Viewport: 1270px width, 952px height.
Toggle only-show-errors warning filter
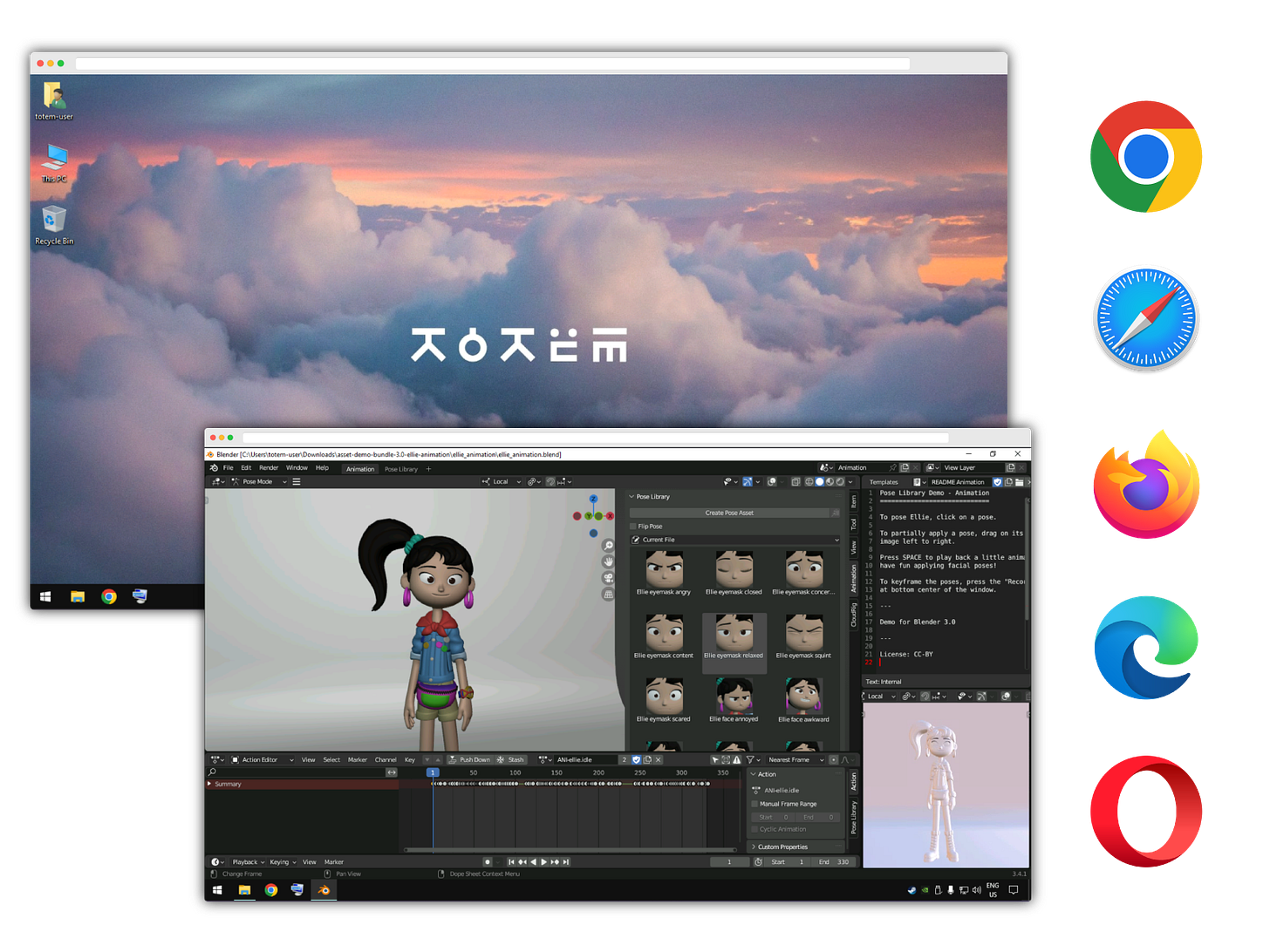pos(736,759)
